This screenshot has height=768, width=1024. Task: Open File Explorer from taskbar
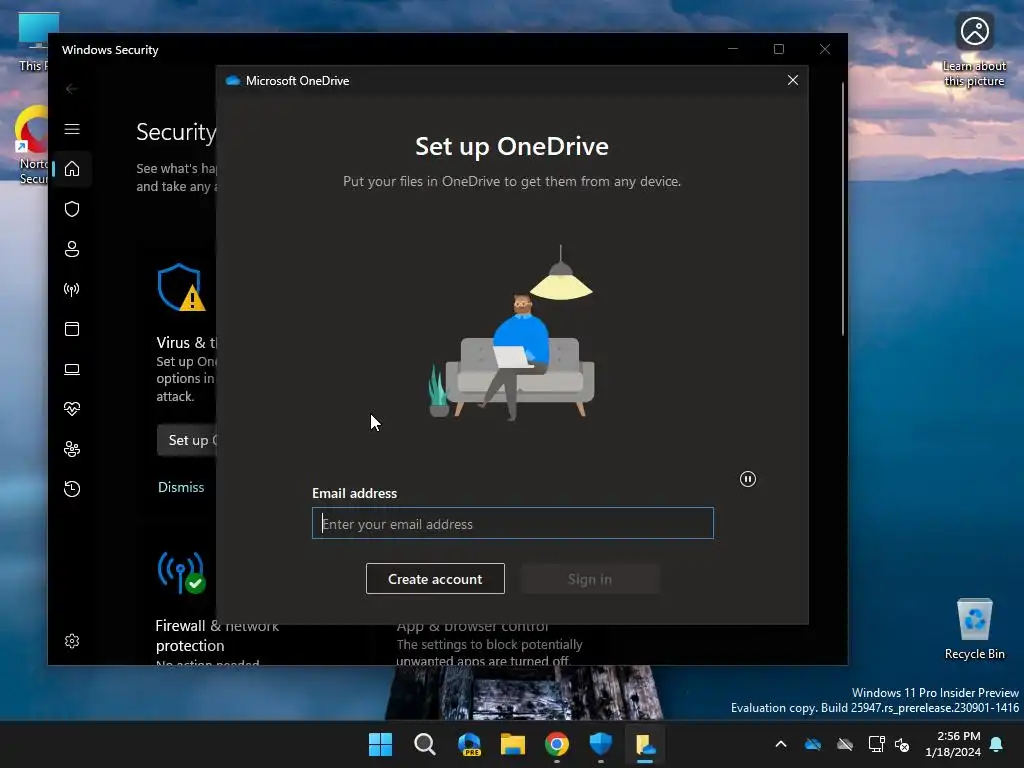click(x=513, y=744)
